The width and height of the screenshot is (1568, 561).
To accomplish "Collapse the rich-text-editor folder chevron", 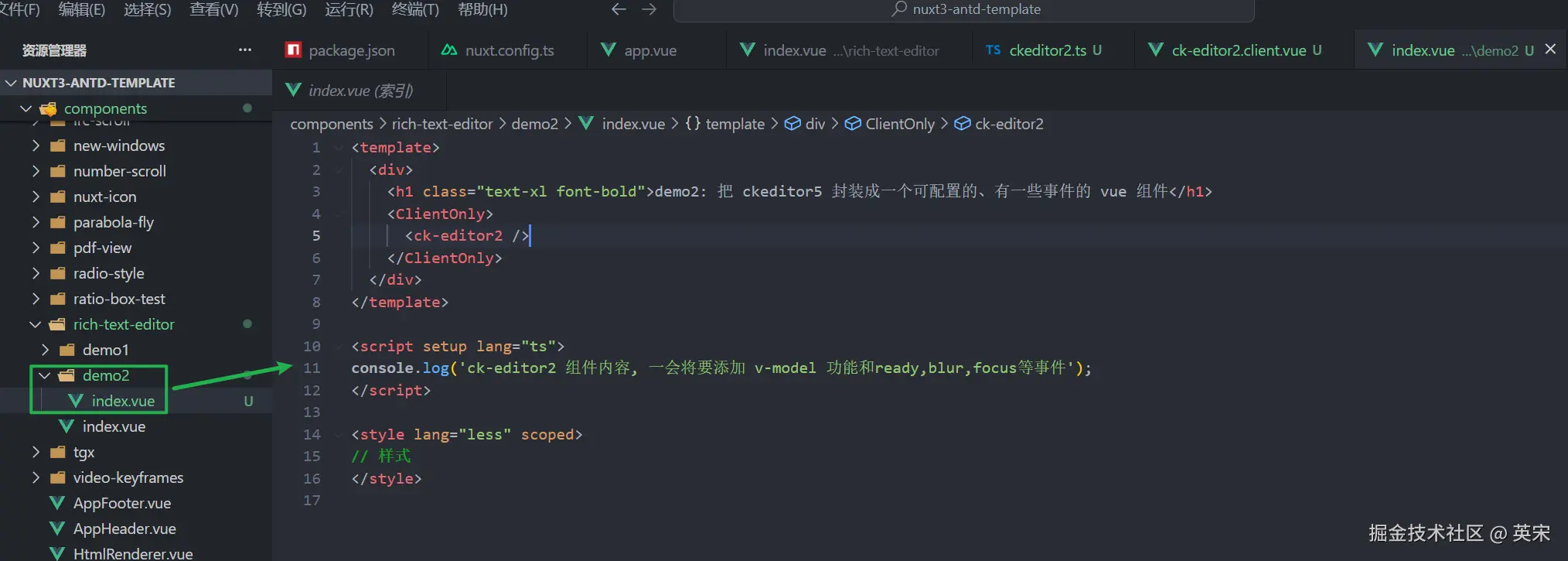I will pos(36,324).
